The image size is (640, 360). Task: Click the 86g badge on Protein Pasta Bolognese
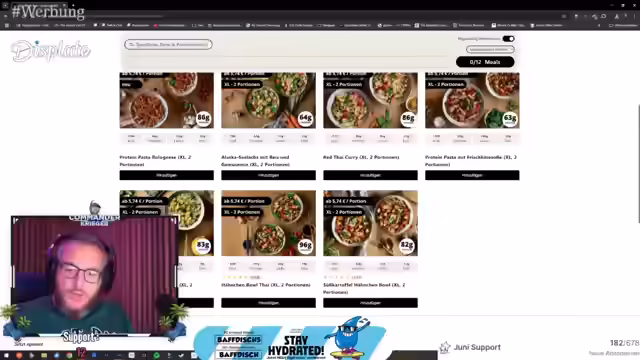[x=203, y=118]
